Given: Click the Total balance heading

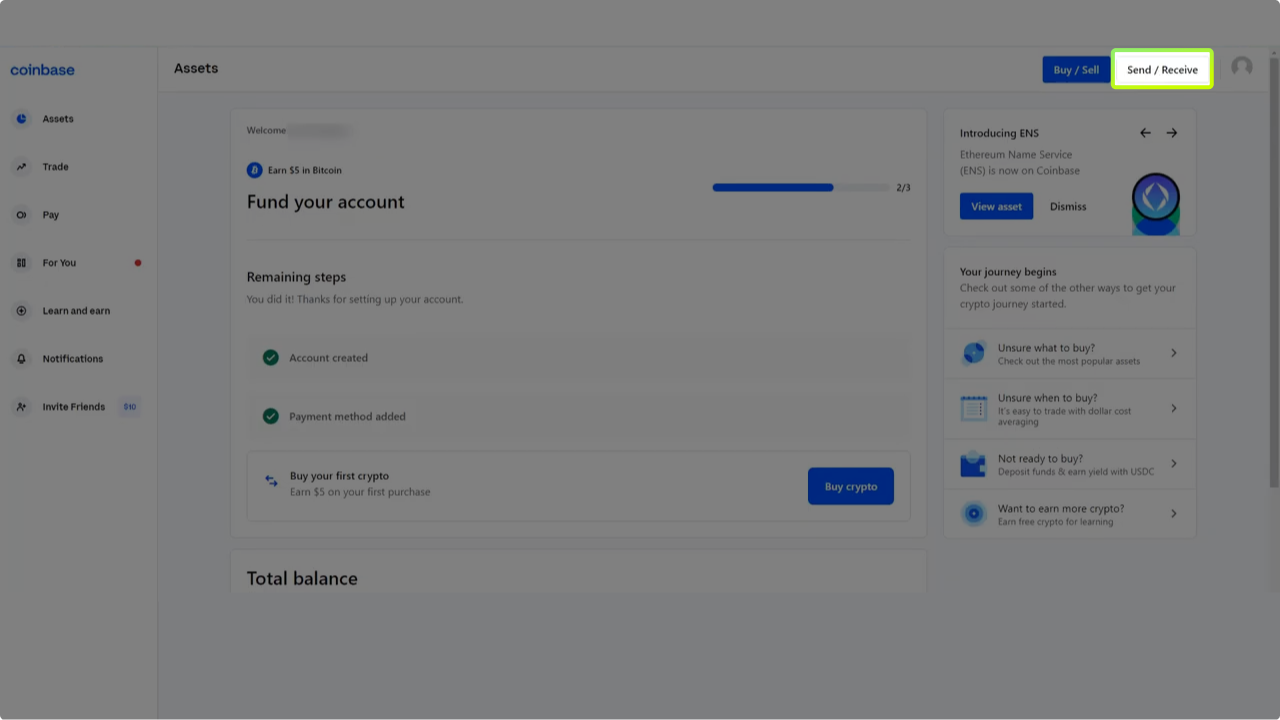Looking at the screenshot, I should pyautogui.click(x=302, y=578).
